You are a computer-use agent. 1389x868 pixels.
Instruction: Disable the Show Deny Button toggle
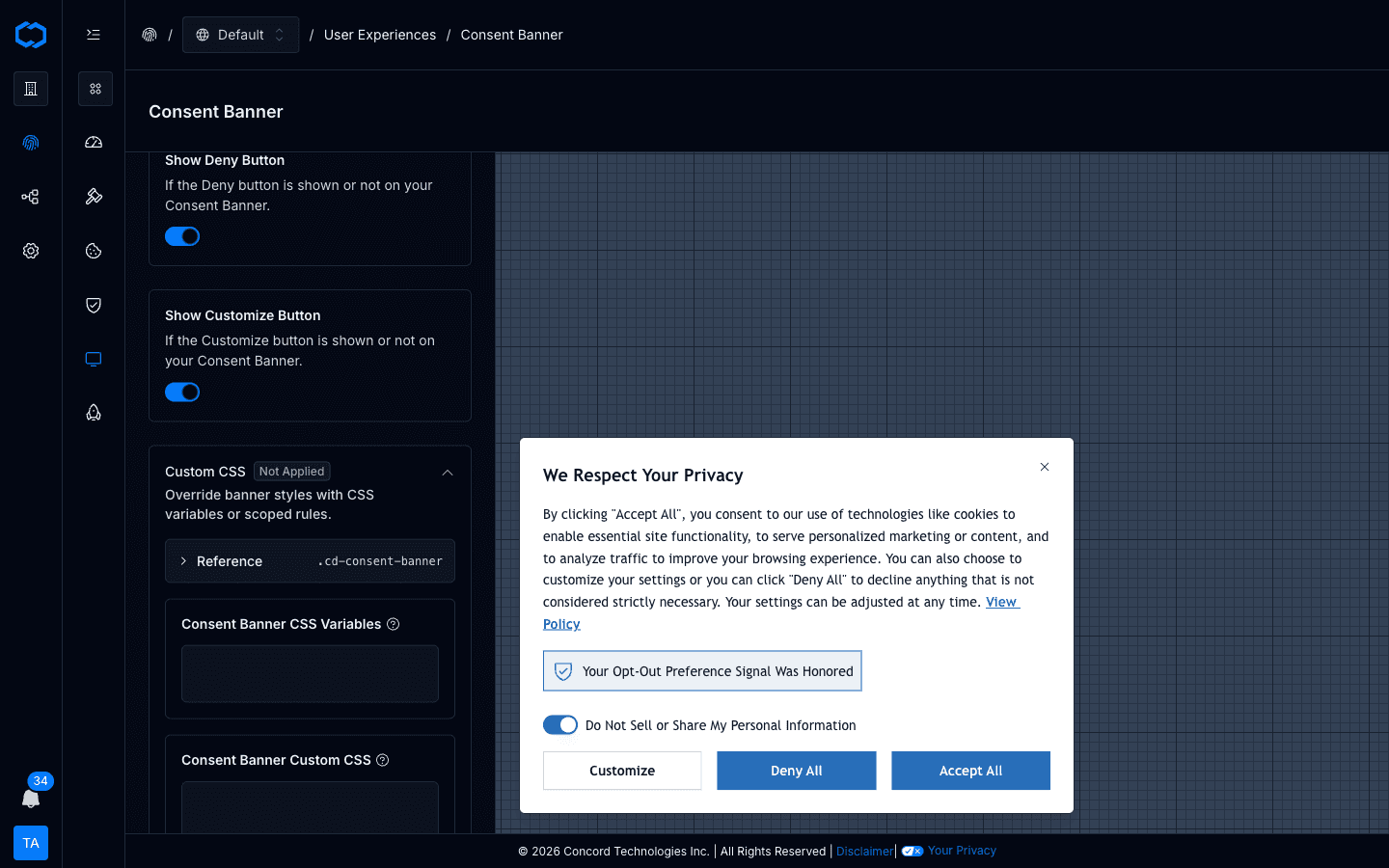pos(182,235)
